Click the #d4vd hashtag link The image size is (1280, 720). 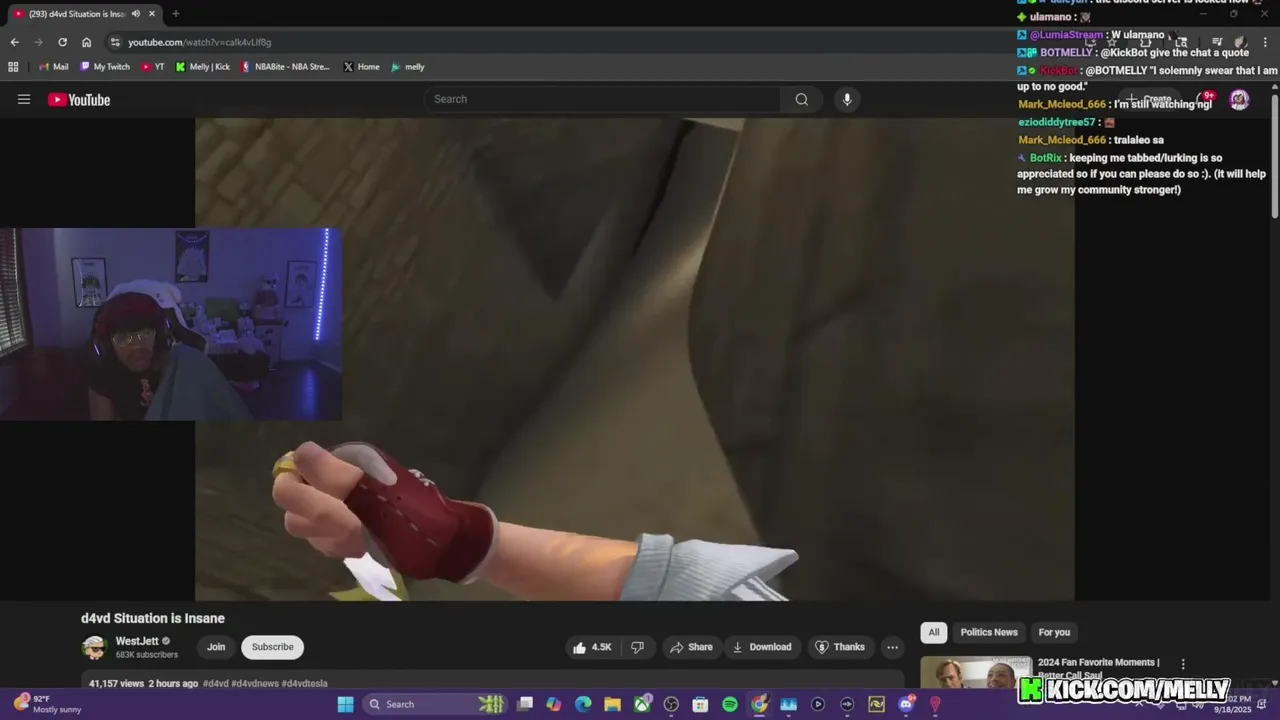pyautogui.click(x=215, y=684)
